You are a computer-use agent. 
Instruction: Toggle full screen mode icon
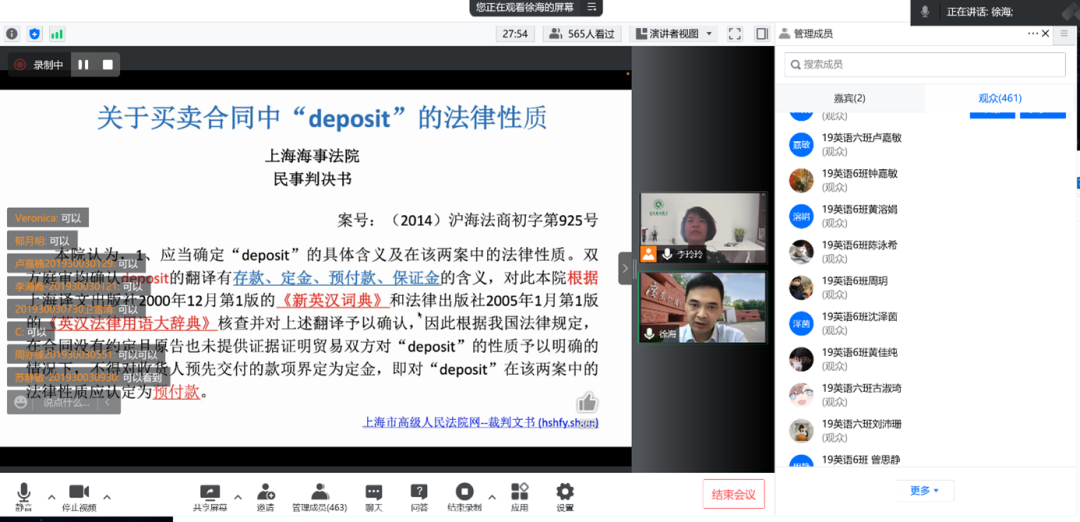735,33
